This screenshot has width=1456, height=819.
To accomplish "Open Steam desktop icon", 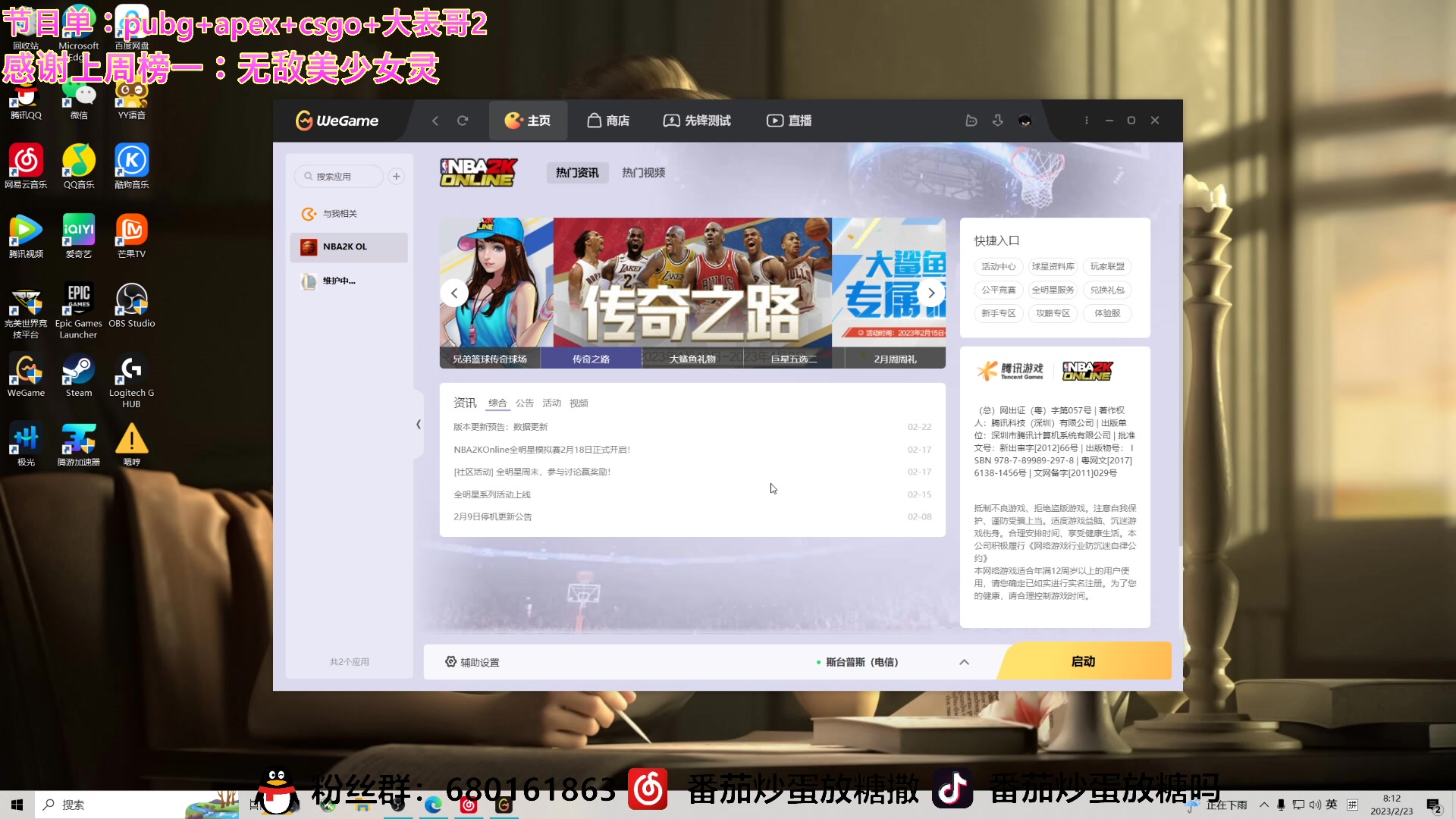I will (79, 375).
